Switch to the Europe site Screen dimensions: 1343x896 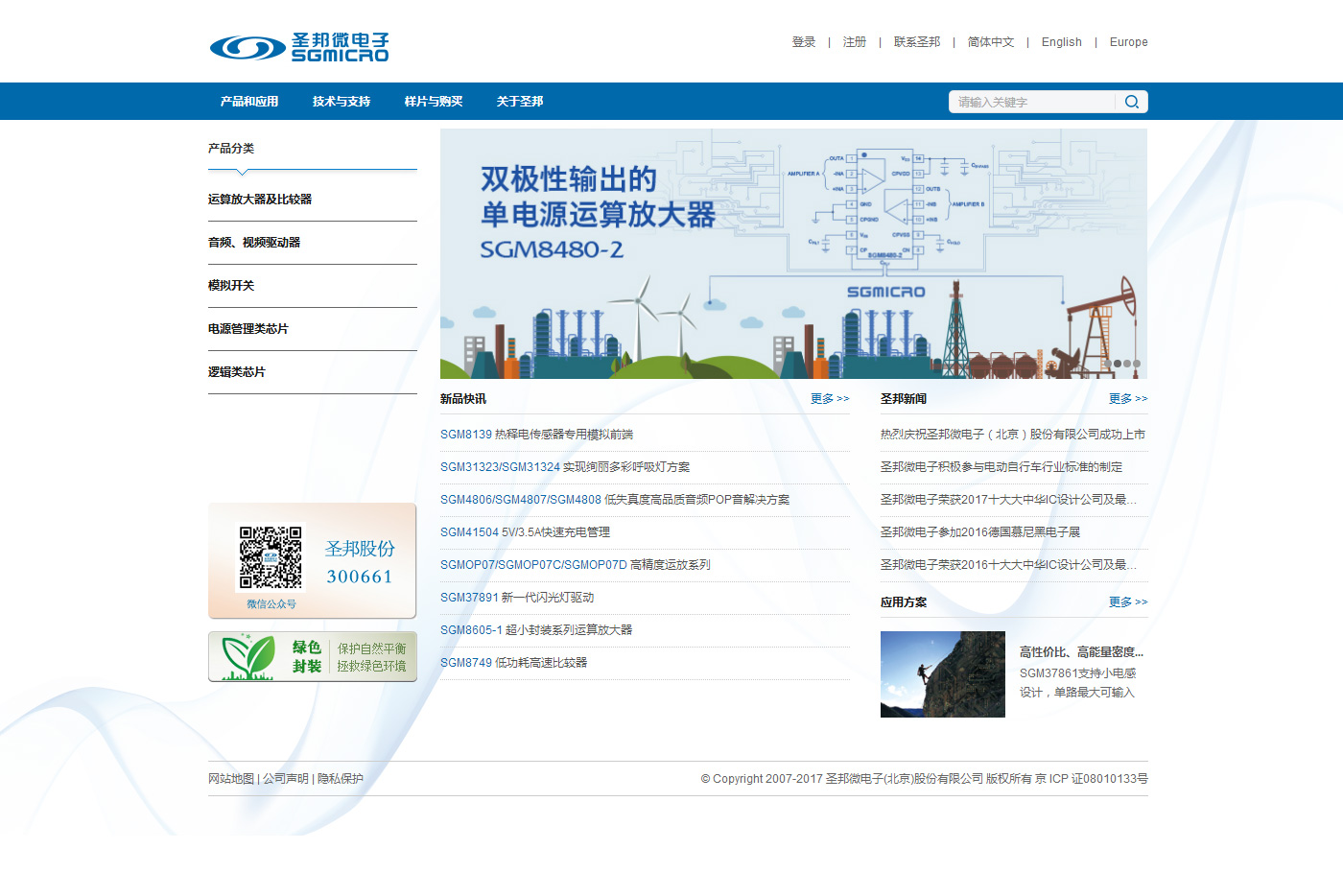(x=1129, y=42)
